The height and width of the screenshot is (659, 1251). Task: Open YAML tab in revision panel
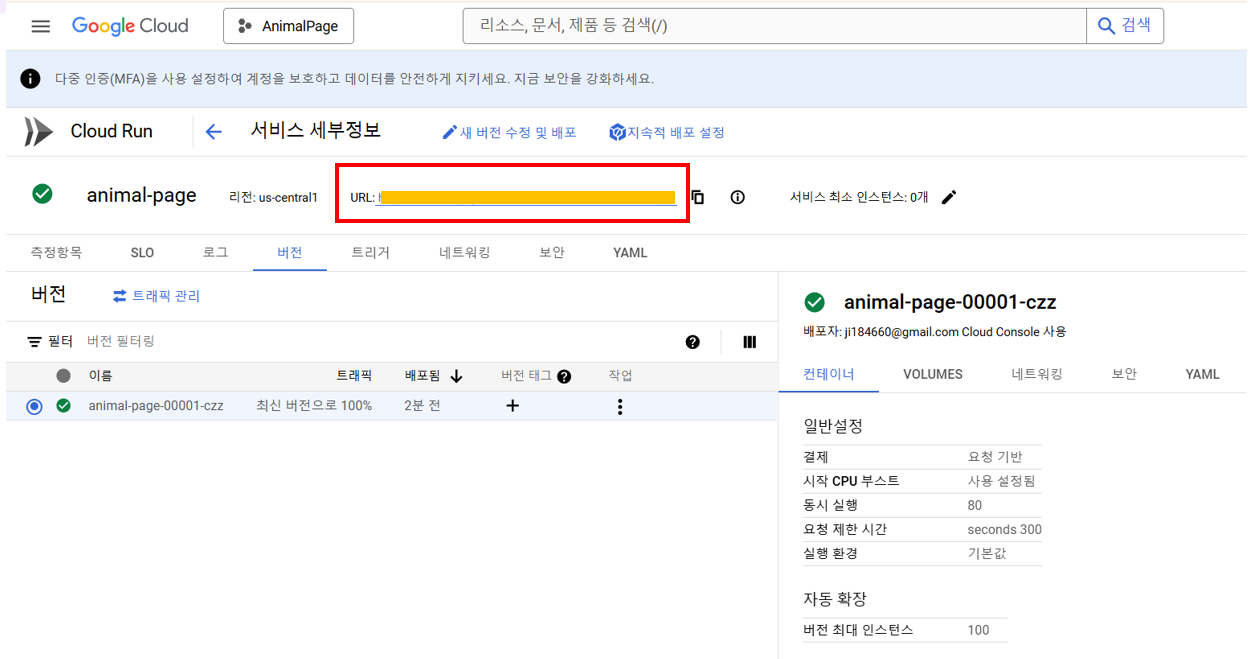click(1203, 374)
